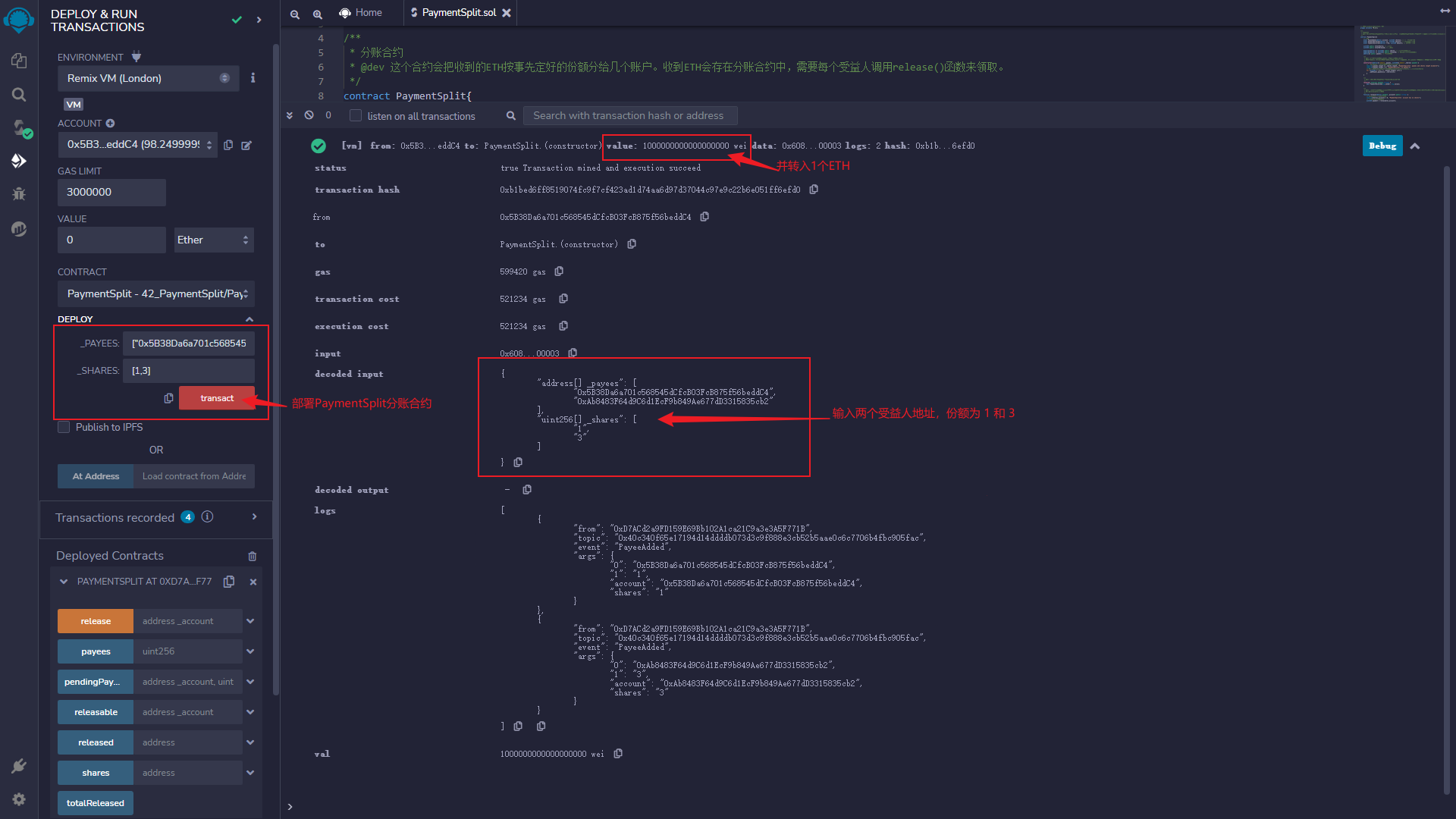Viewport: 1456px width, 819px height.
Task: Click the transact button to deploy
Action: click(218, 397)
